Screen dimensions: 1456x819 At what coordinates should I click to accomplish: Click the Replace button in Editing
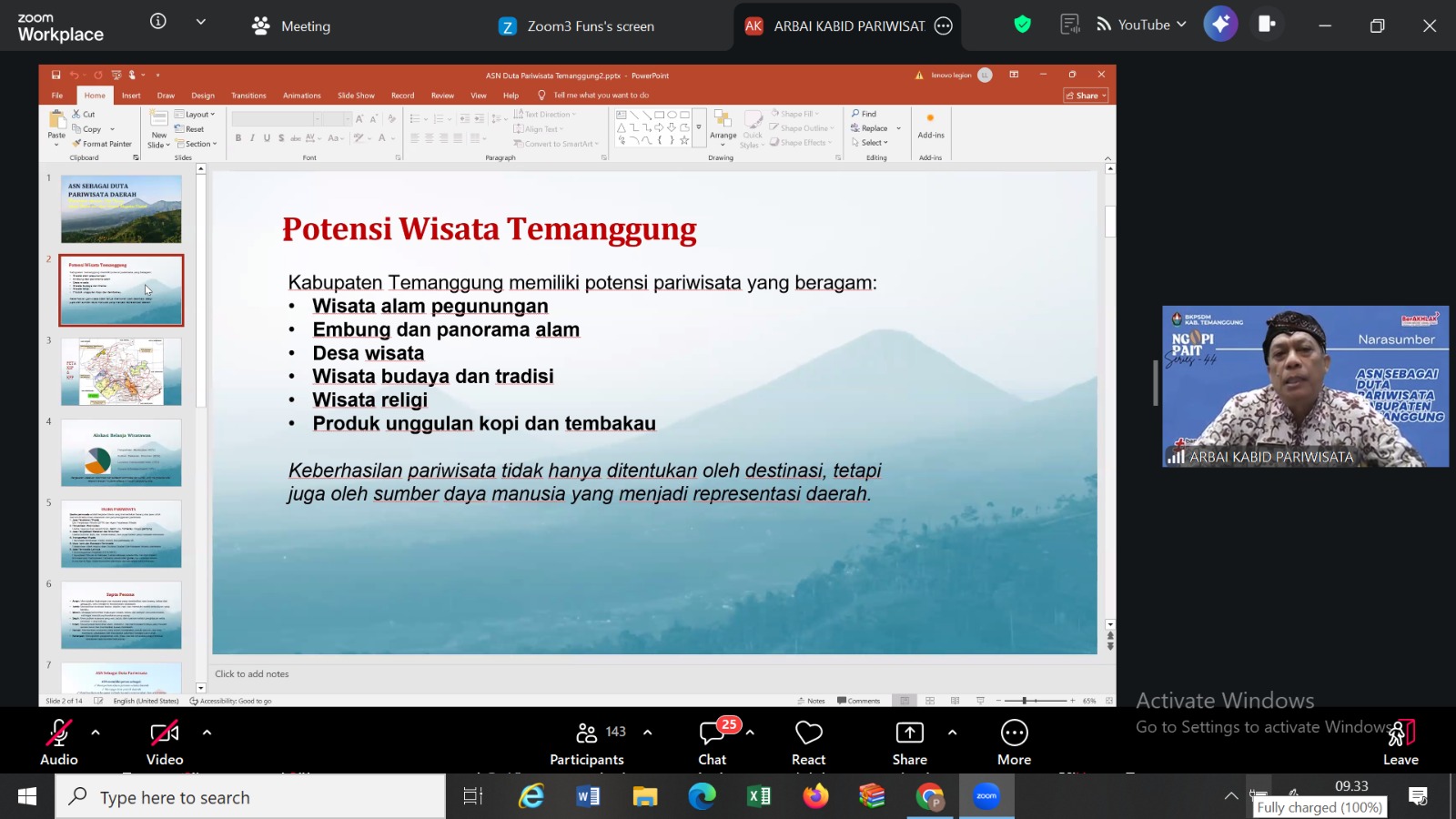coord(870,128)
